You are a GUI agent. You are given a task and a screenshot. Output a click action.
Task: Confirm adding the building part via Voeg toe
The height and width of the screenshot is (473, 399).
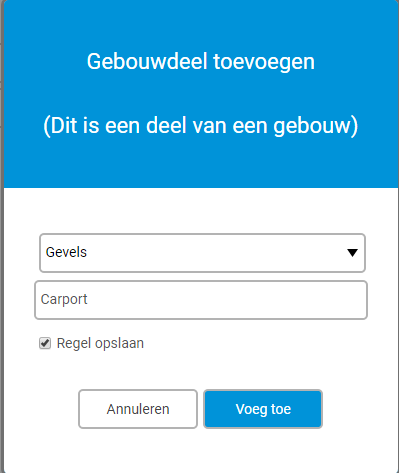263,409
